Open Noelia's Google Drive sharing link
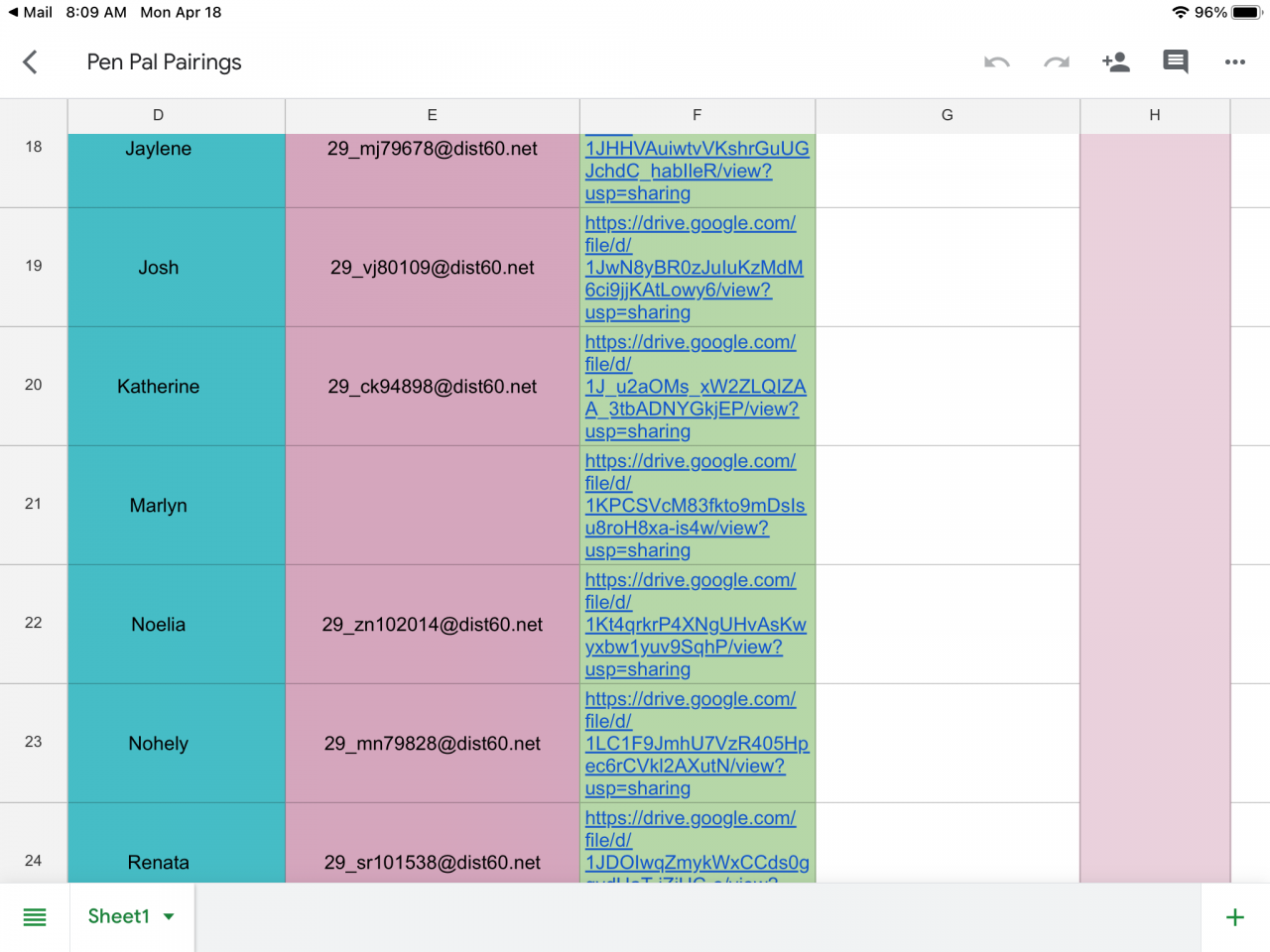The width and height of the screenshot is (1270, 952). pyautogui.click(x=695, y=625)
